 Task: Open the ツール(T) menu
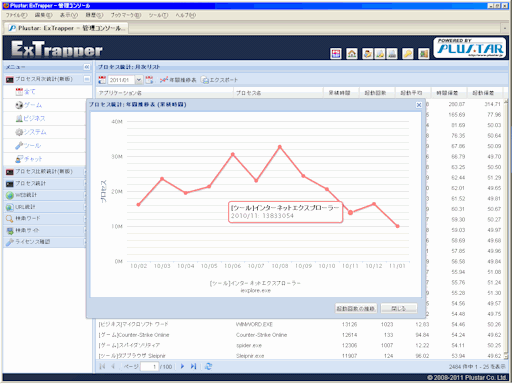pos(158,15)
